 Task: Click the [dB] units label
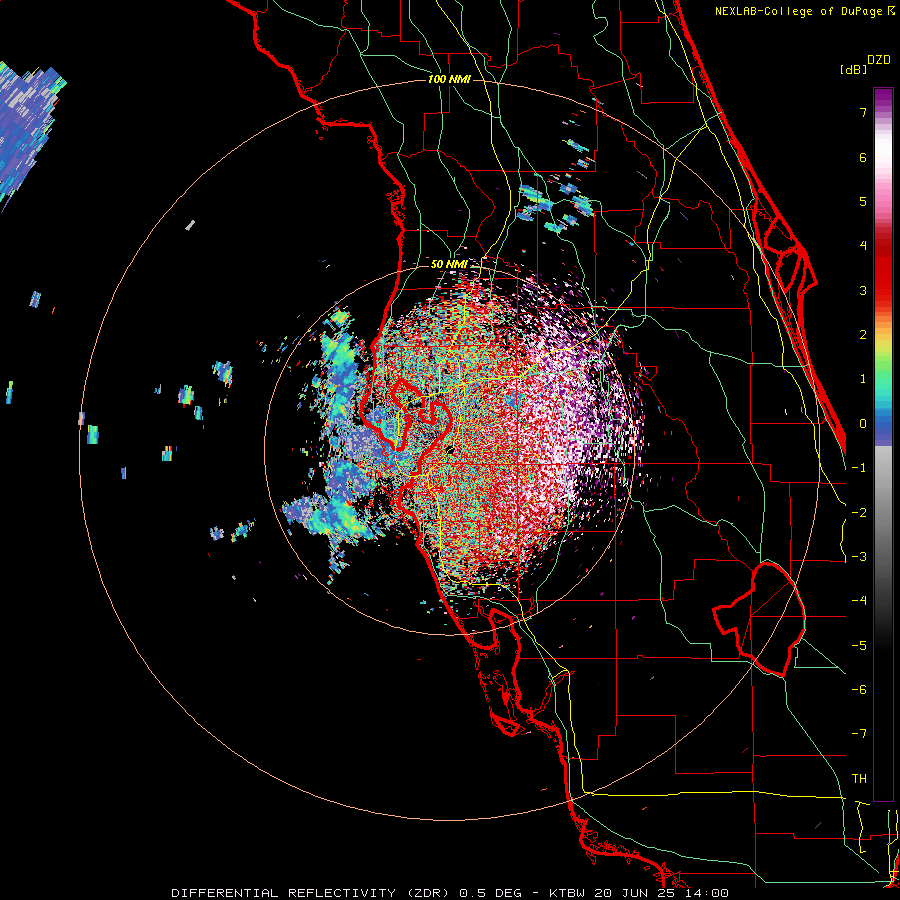click(854, 70)
